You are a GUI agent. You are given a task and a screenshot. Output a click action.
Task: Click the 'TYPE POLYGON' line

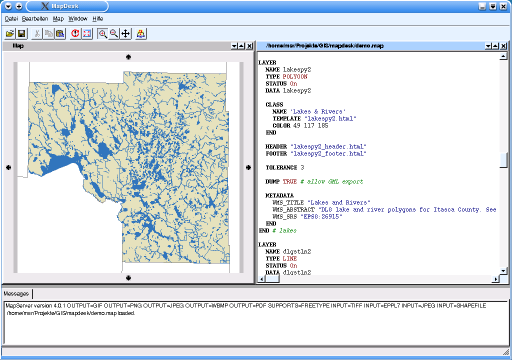(286, 76)
